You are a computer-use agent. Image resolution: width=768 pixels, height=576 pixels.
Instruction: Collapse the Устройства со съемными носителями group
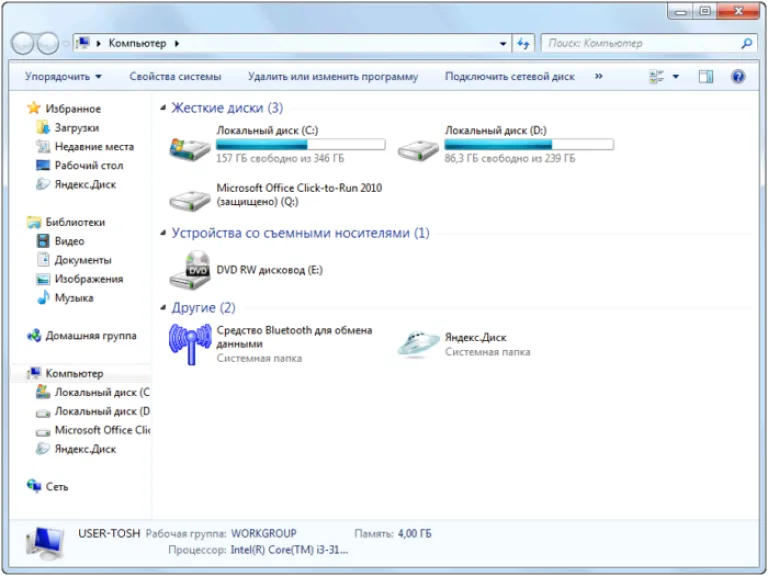163,233
